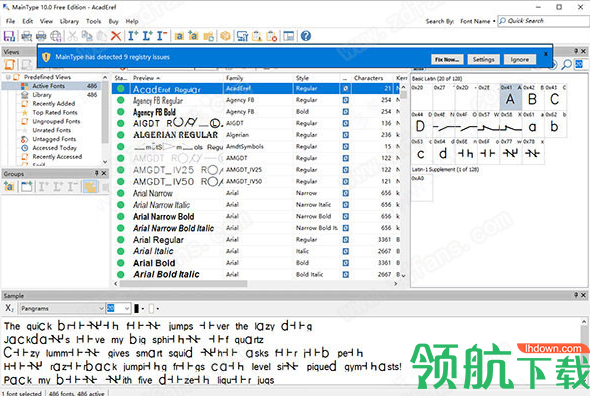Click the Uninstall font I- icon
The width and height of the screenshot is (590, 396).
tap(162, 36)
